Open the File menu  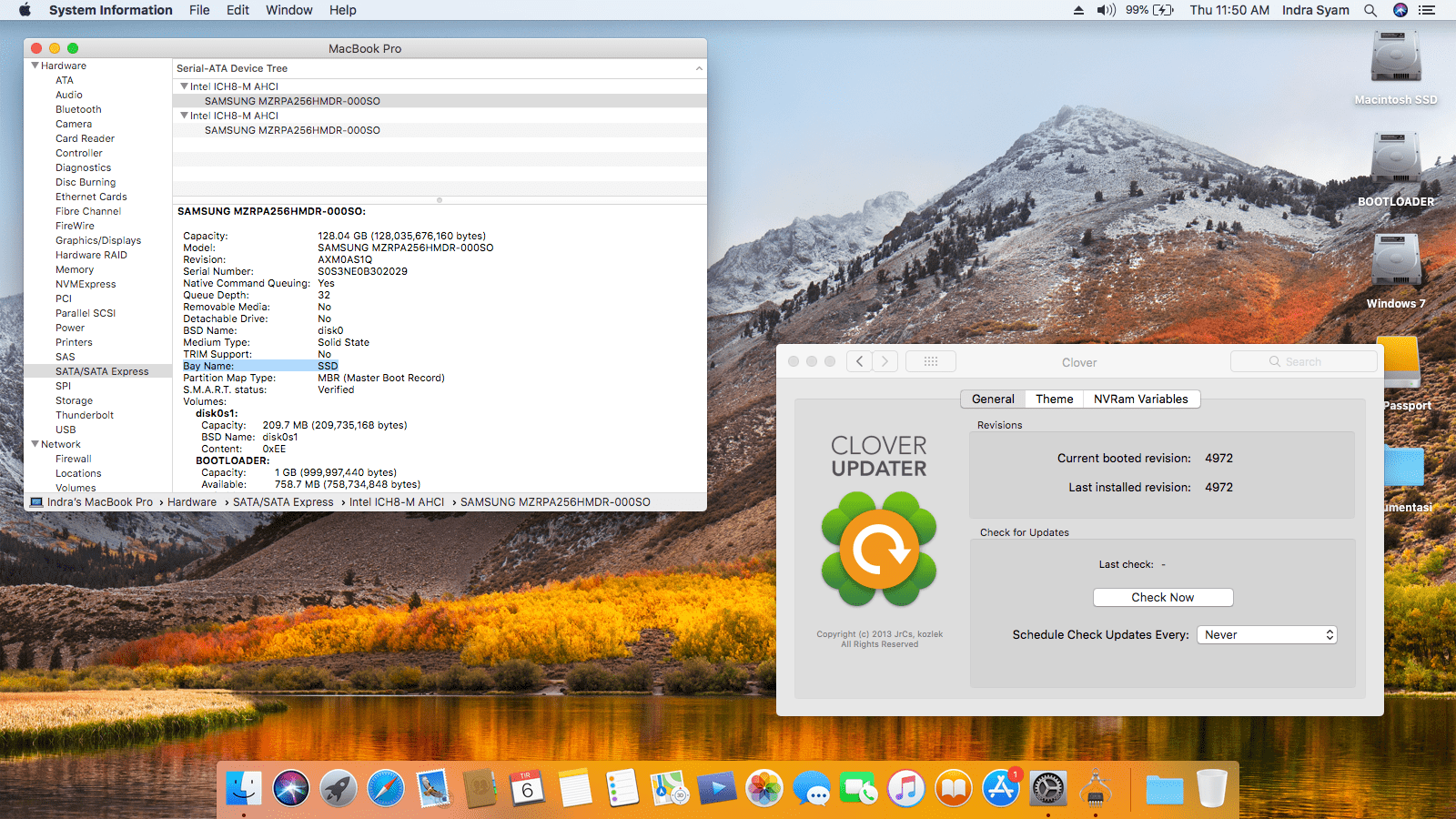coord(199,10)
